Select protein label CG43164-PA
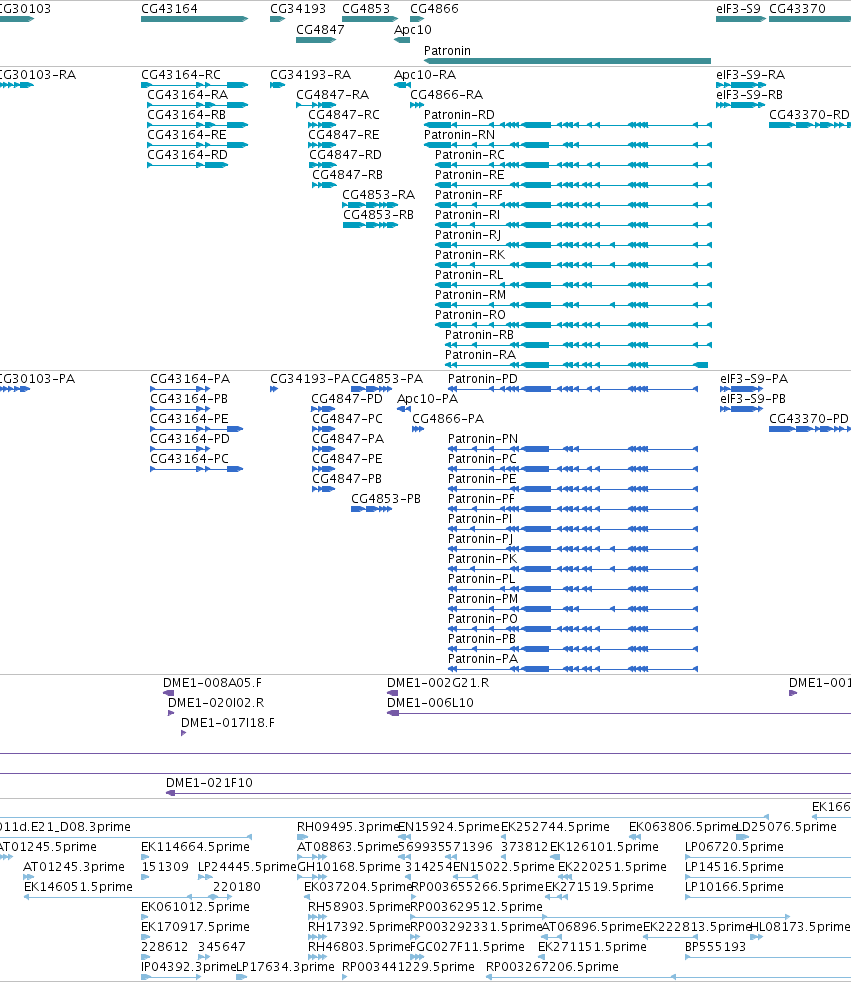The image size is (851, 982). pyautogui.click(x=190, y=379)
